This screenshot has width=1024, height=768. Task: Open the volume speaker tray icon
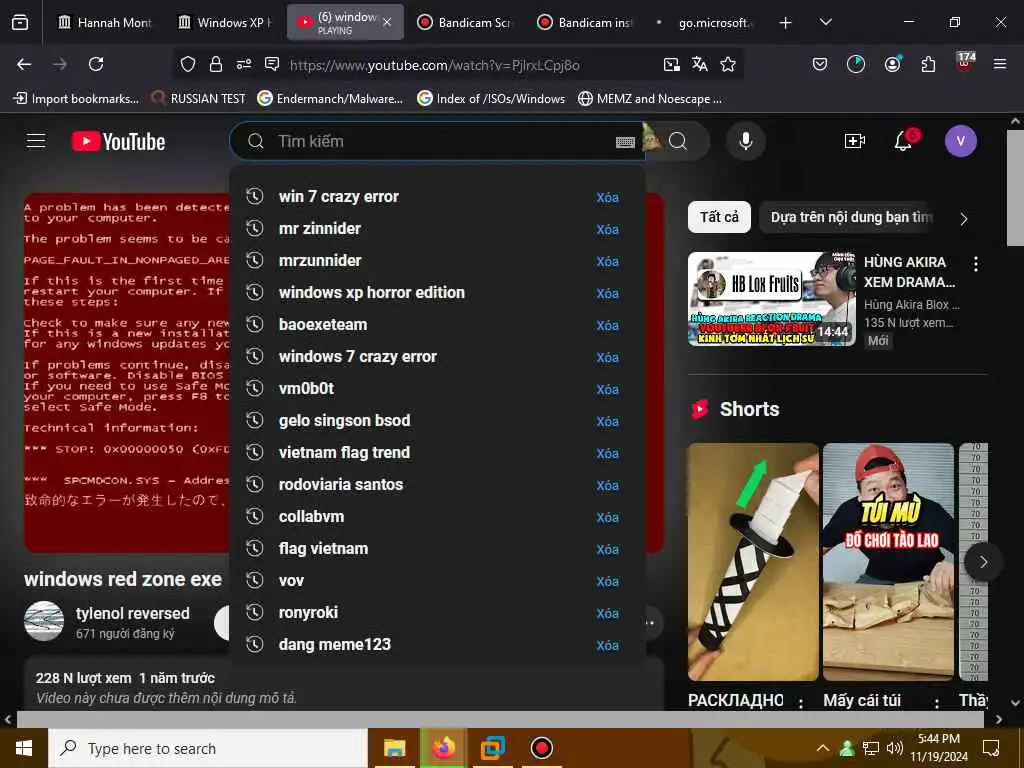click(895, 748)
